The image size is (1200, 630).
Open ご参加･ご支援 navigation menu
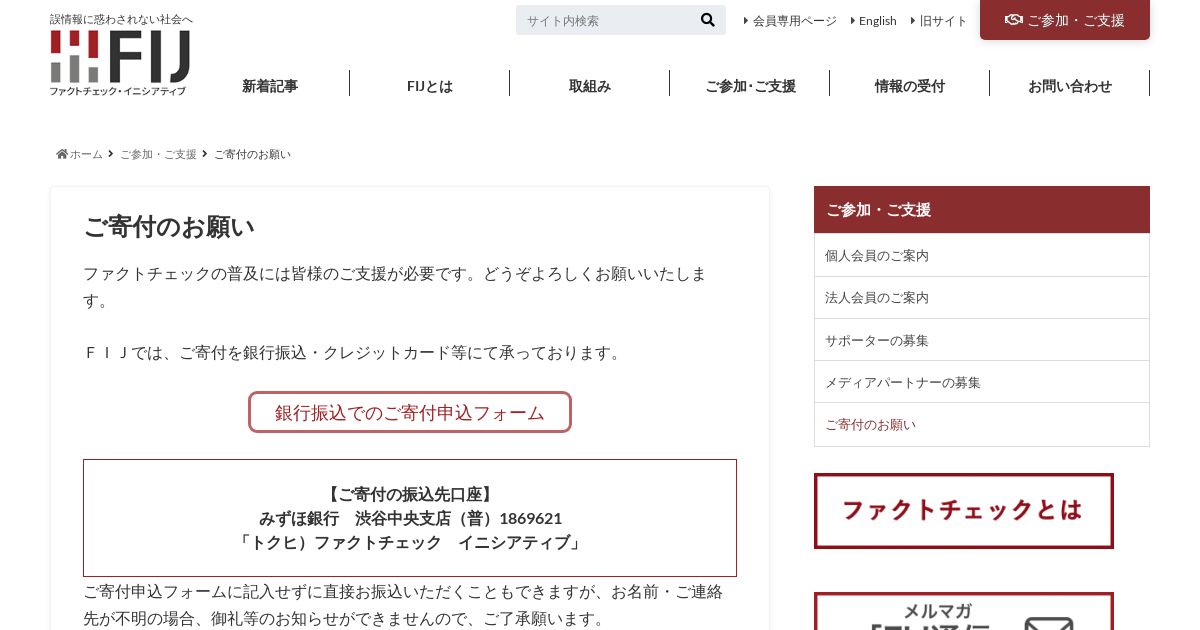(750, 86)
